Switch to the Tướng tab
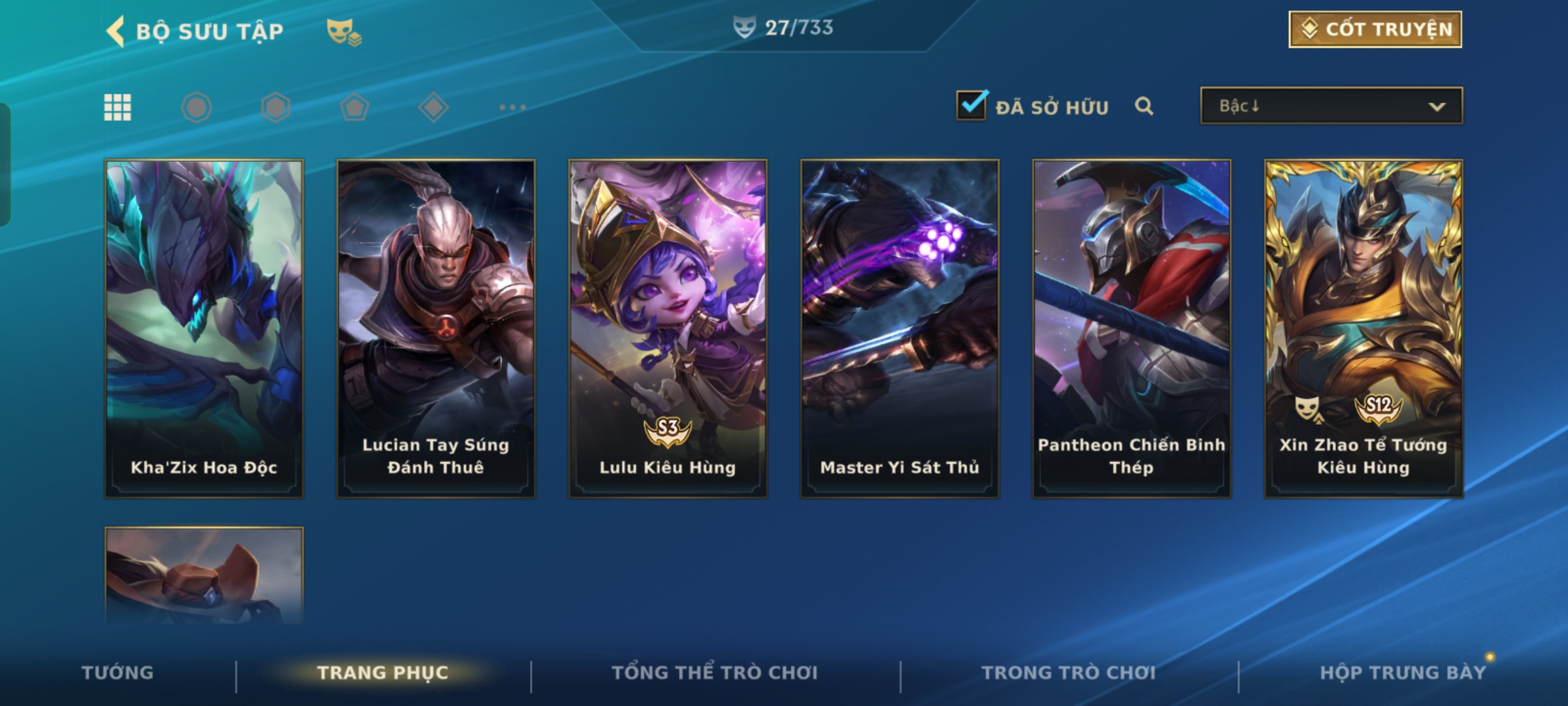The width and height of the screenshot is (1568, 706). coord(118,673)
